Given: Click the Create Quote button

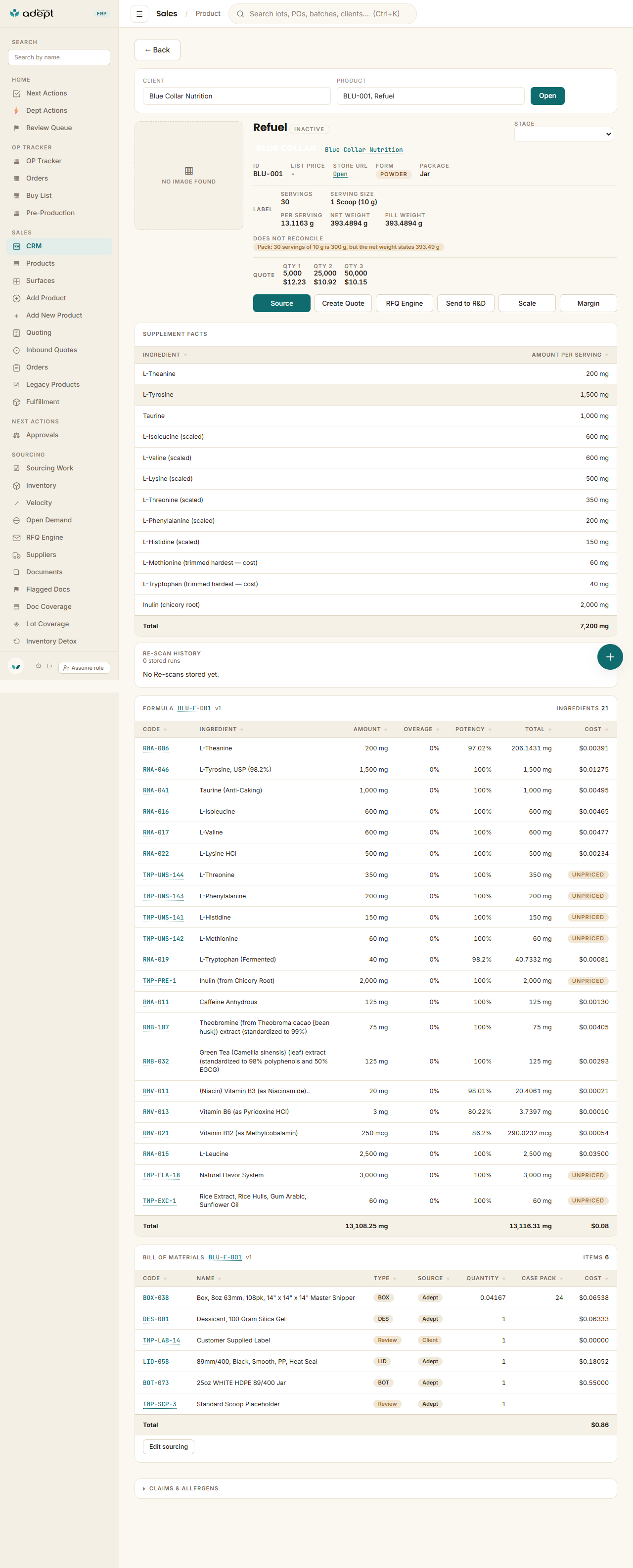Looking at the screenshot, I should [x=343, y=303].
